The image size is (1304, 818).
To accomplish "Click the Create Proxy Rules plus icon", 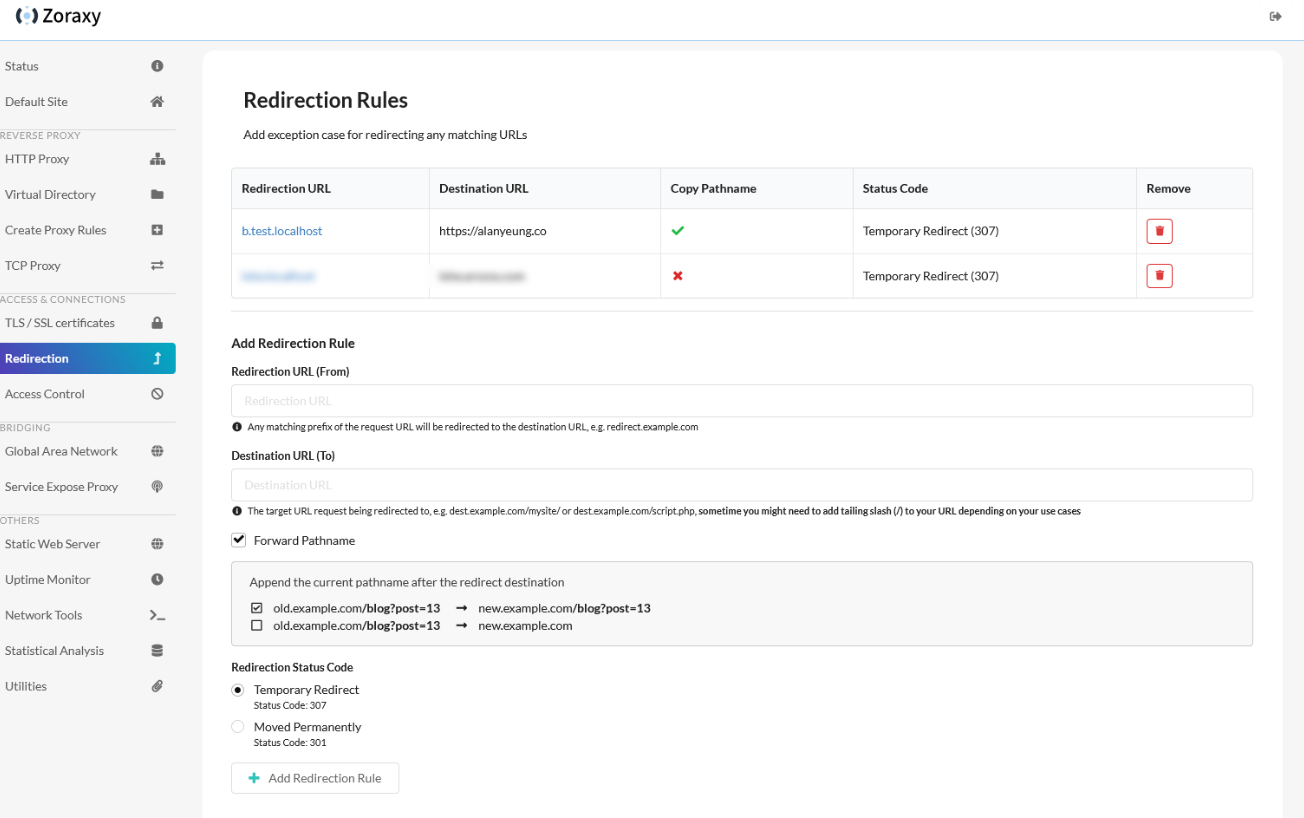I will tap(157, 230).
